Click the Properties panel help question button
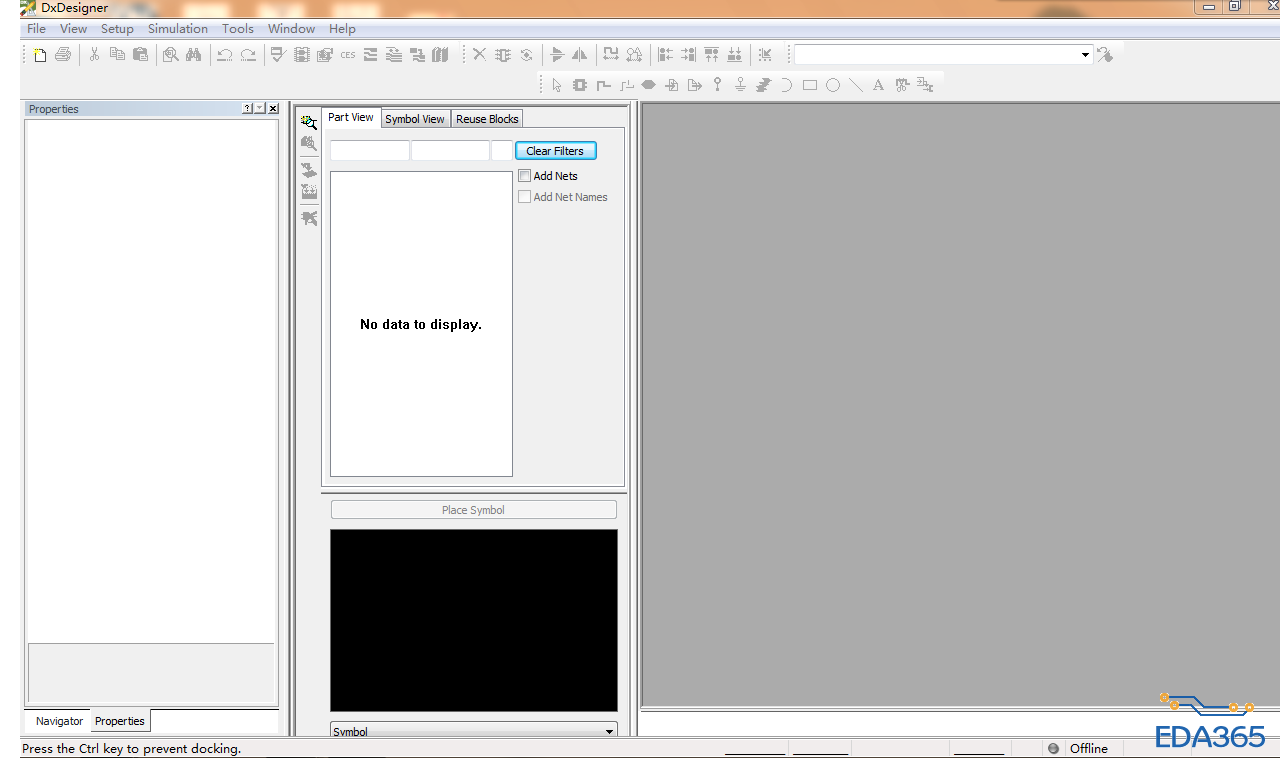 coord(248,109)
